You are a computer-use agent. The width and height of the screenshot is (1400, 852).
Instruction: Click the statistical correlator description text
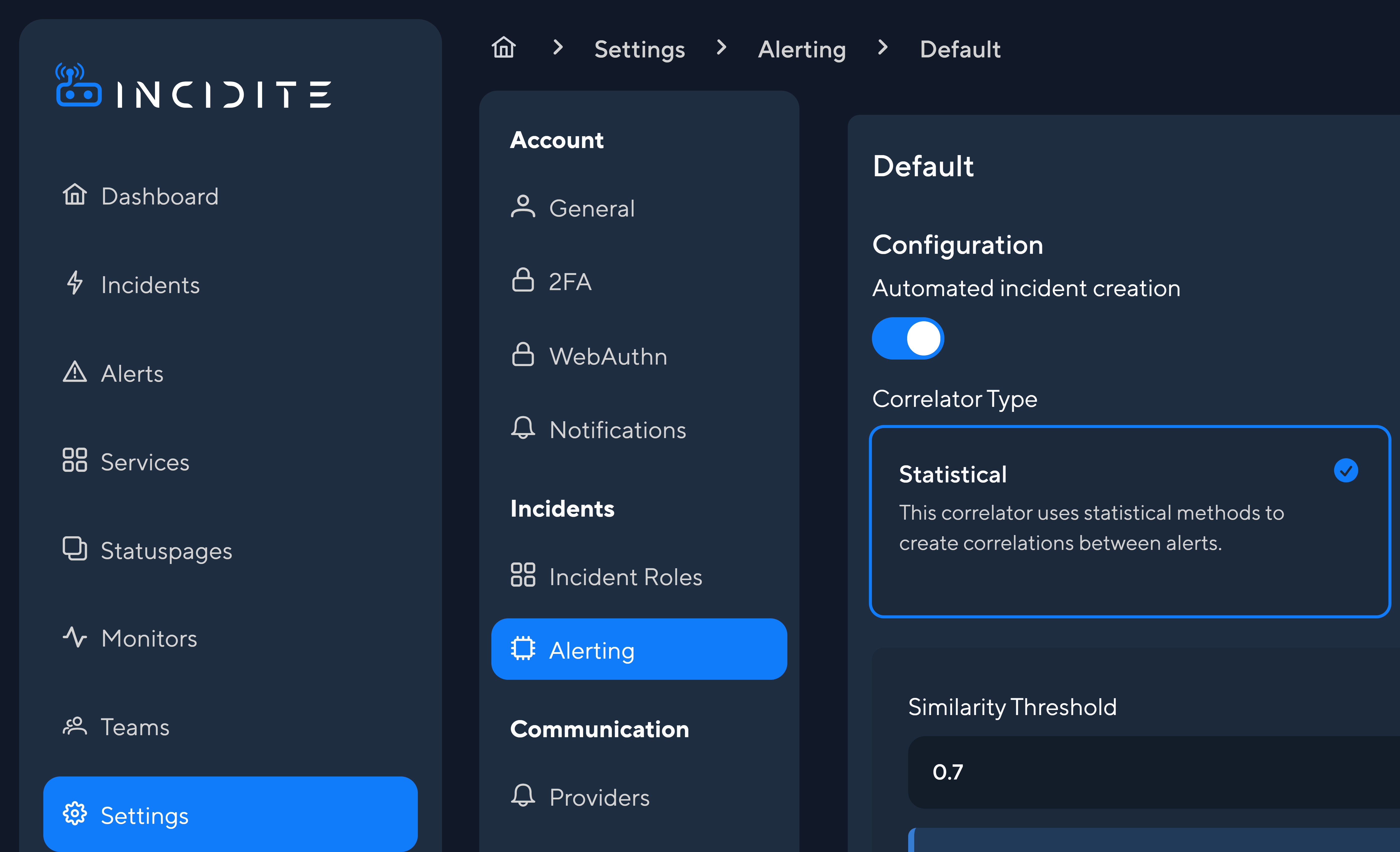click(1091, 528)
